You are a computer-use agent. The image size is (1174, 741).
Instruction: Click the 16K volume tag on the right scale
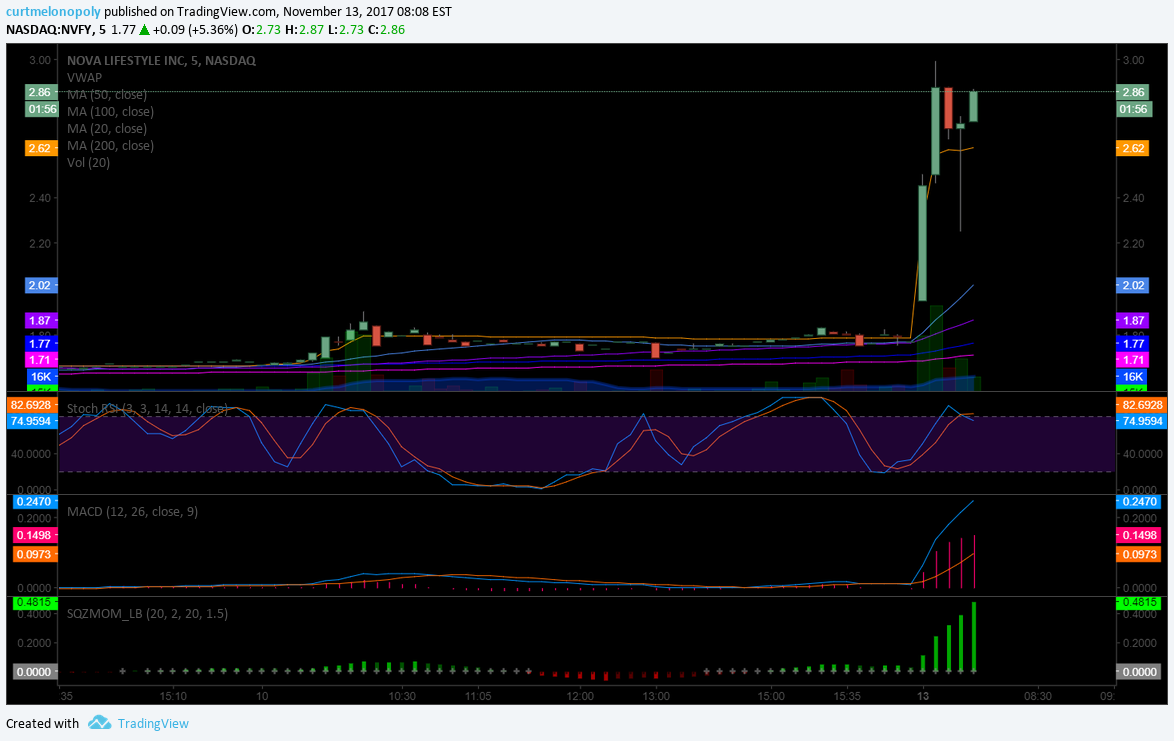(x=1133, y=376)
